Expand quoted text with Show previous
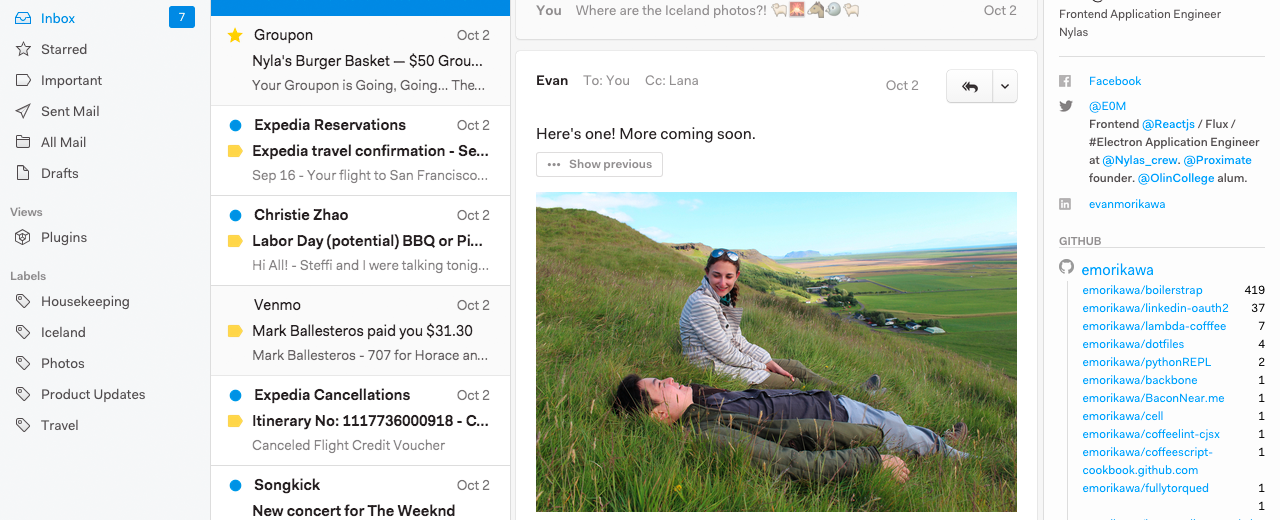1280x520 pixels. [599, 164]
